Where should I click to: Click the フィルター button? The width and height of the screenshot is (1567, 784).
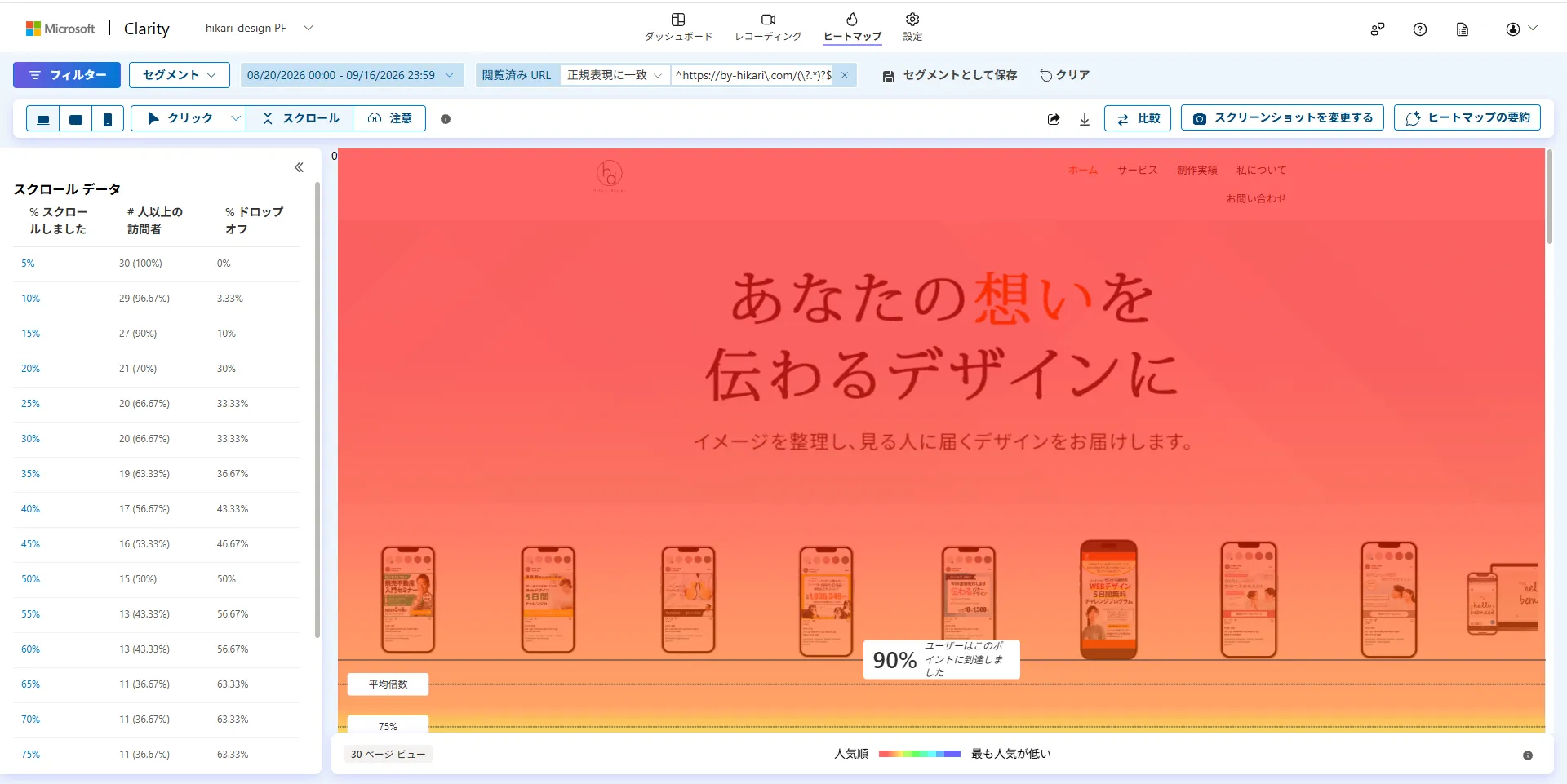pos(67,75)
